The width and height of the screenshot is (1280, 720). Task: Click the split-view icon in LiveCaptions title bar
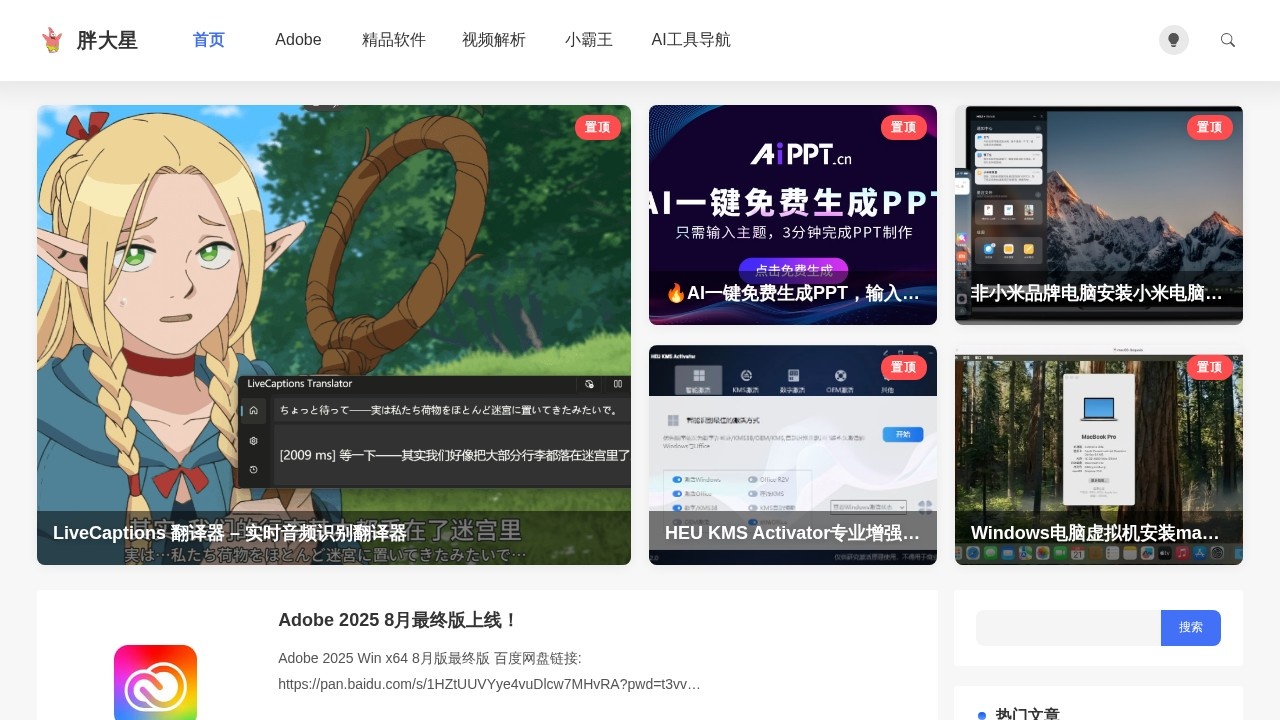tap(617, 384)
